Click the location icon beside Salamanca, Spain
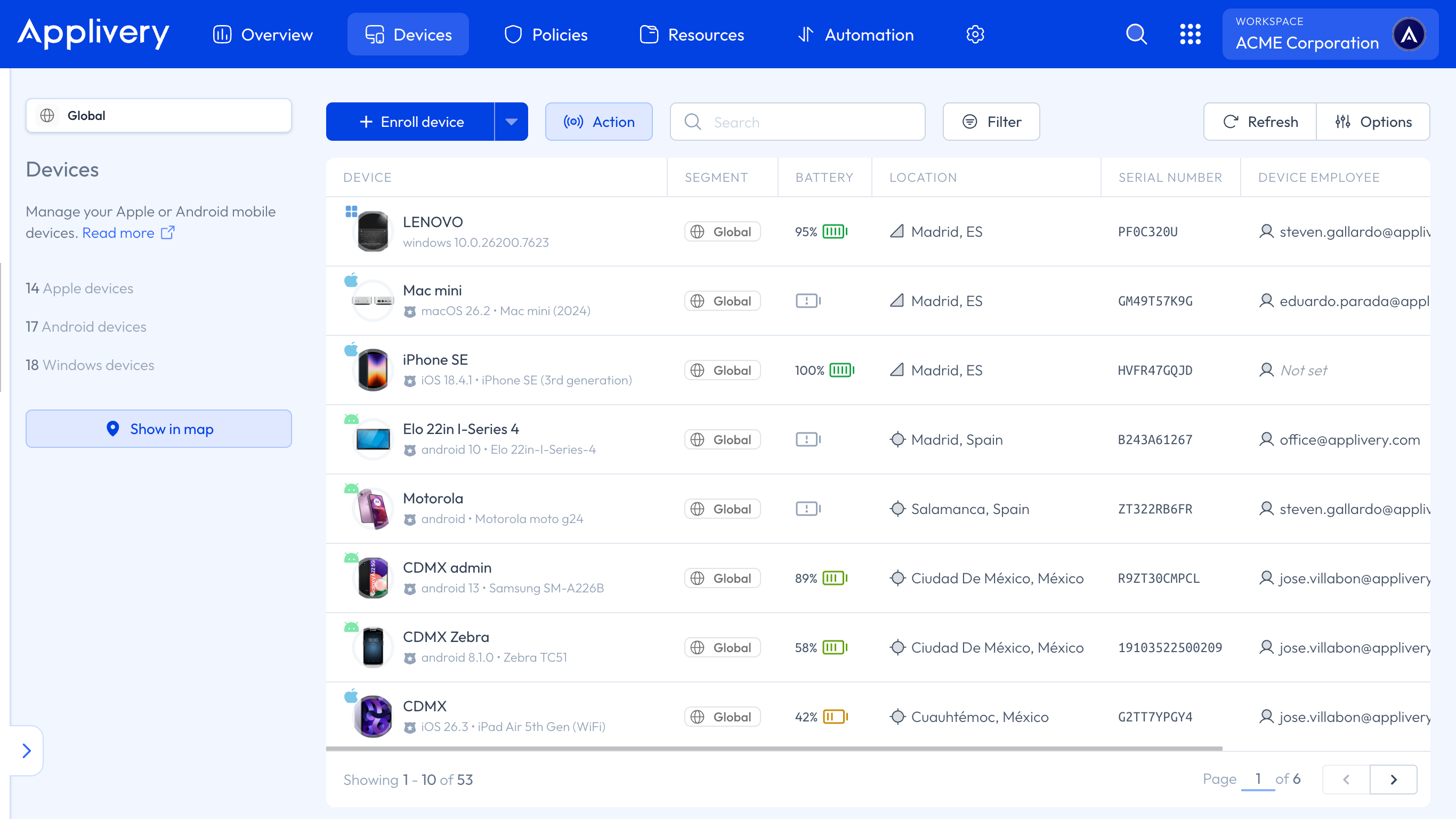This screenshot has height=819, width=1456. 897,509
